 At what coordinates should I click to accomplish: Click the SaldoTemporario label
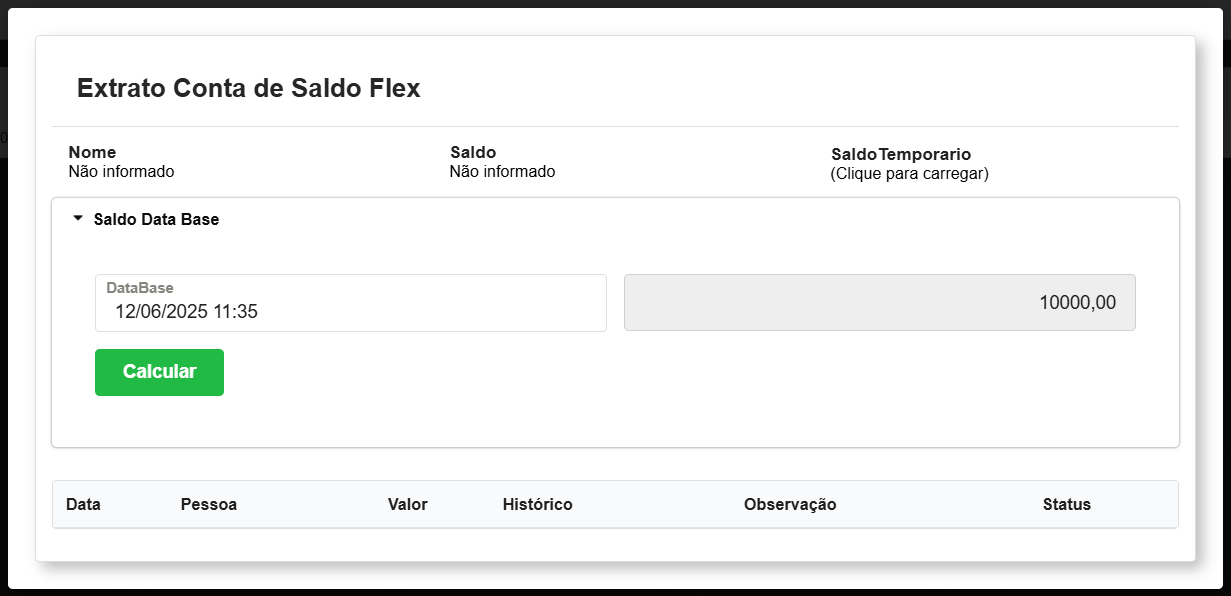point(900,154)
